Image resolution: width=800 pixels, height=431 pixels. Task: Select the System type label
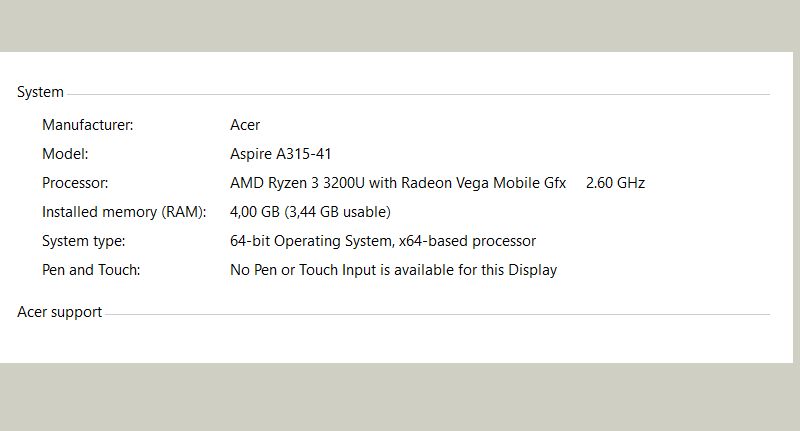click(83, 241)
